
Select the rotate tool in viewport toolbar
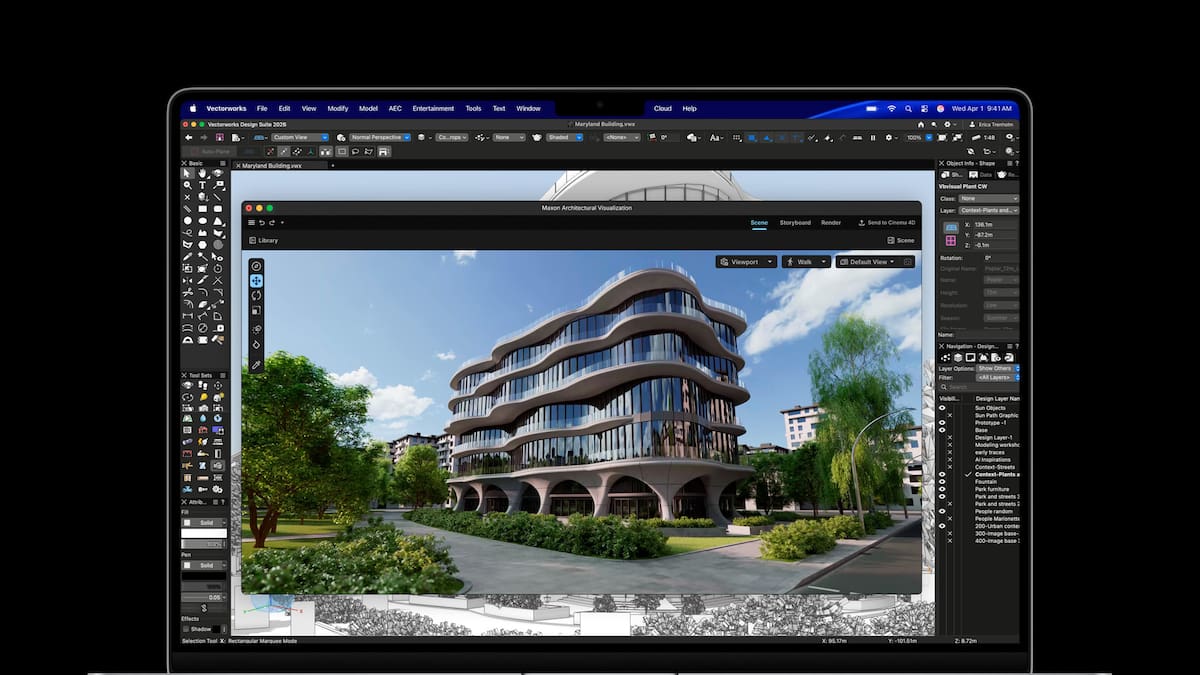(256, 295)
